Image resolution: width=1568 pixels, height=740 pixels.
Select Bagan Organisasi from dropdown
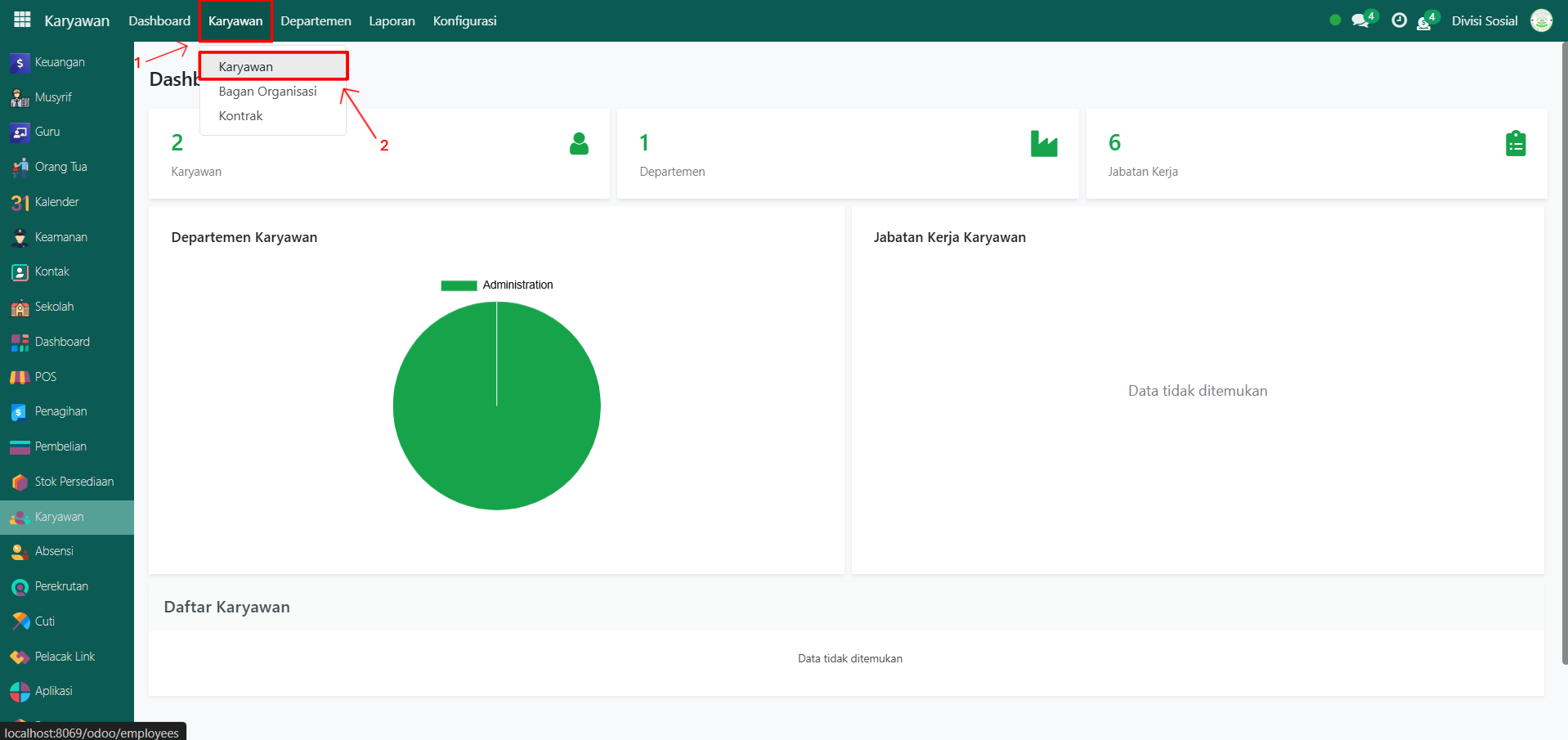[x=267, y=92]
